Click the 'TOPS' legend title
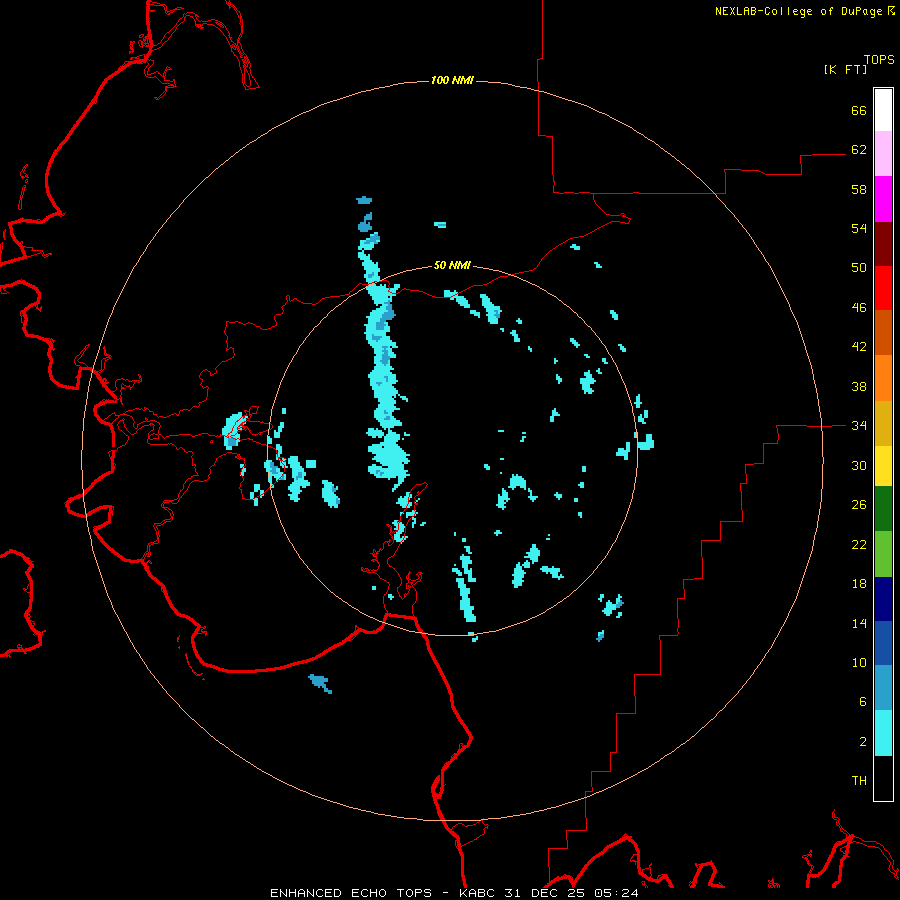The width and height of the screenshot is (900, 900). 879,60
